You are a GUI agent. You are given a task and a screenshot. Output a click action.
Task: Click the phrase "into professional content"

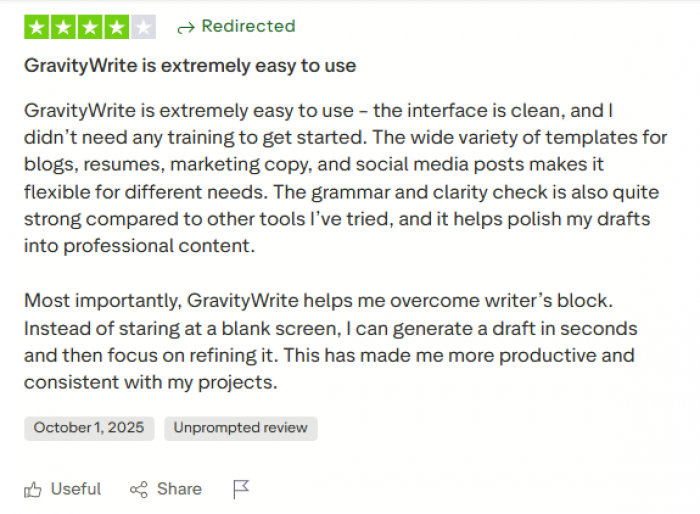pyautogui.click(x=140, y=245)
